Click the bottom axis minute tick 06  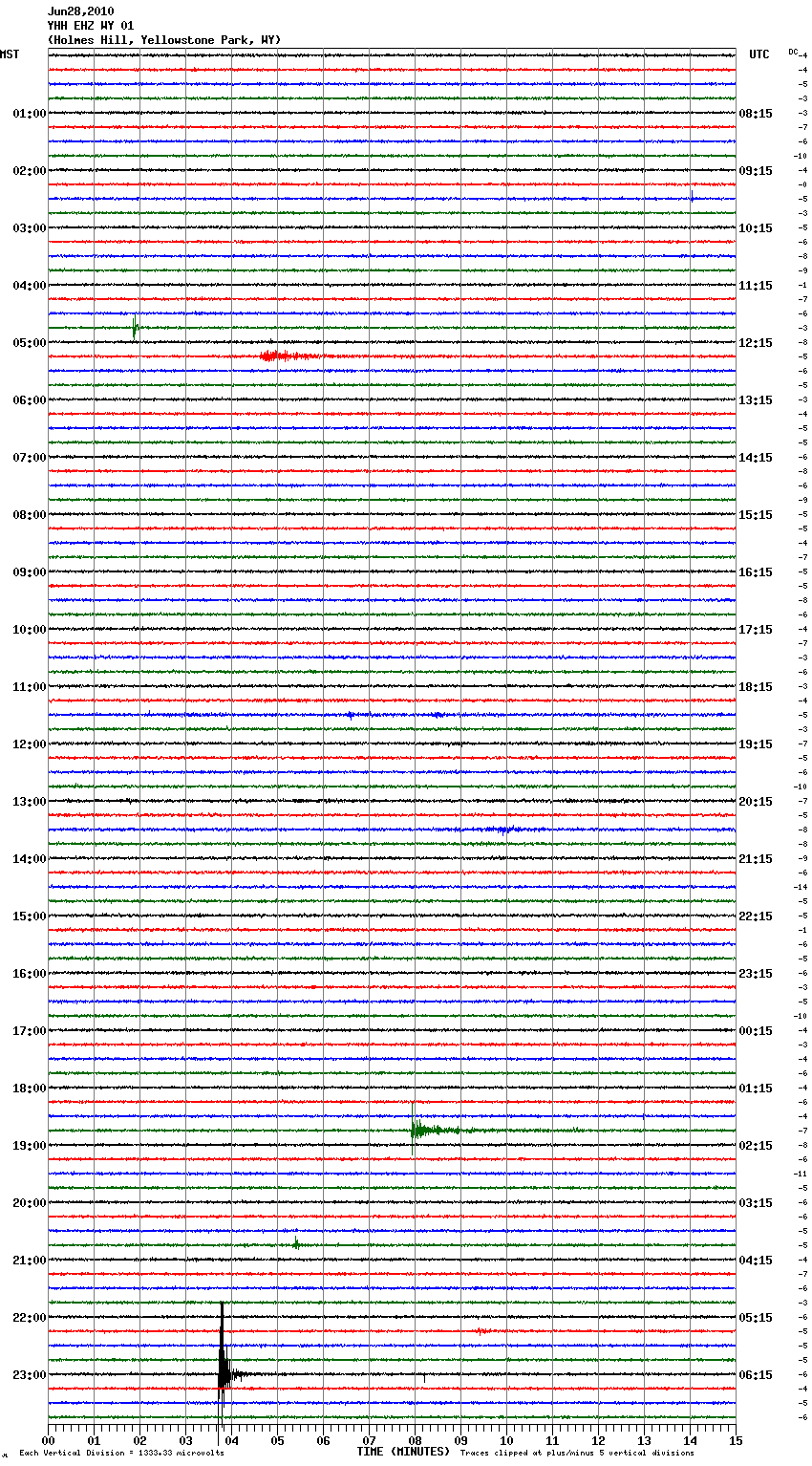[x=324, y=1440]
